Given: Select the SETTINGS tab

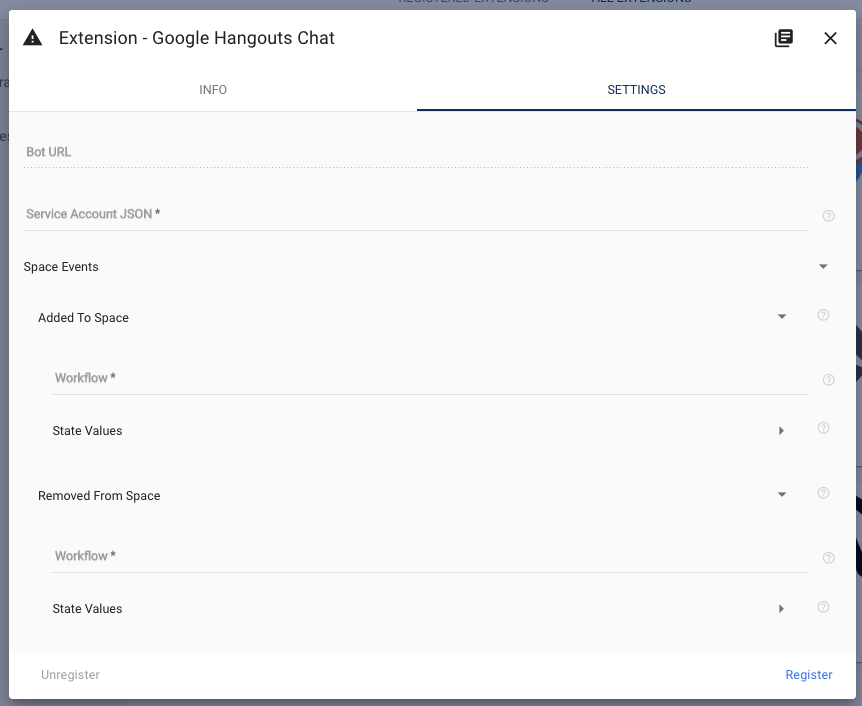Looking at the screenshot, I should click(636, 90).
